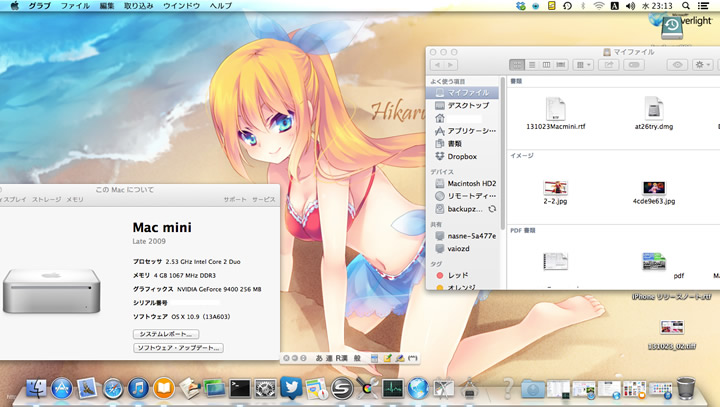Image resolution: width=720 pixels, height=407 pixels.
Task: Open the Wi-Fi status menu
Action: (598, 6)
